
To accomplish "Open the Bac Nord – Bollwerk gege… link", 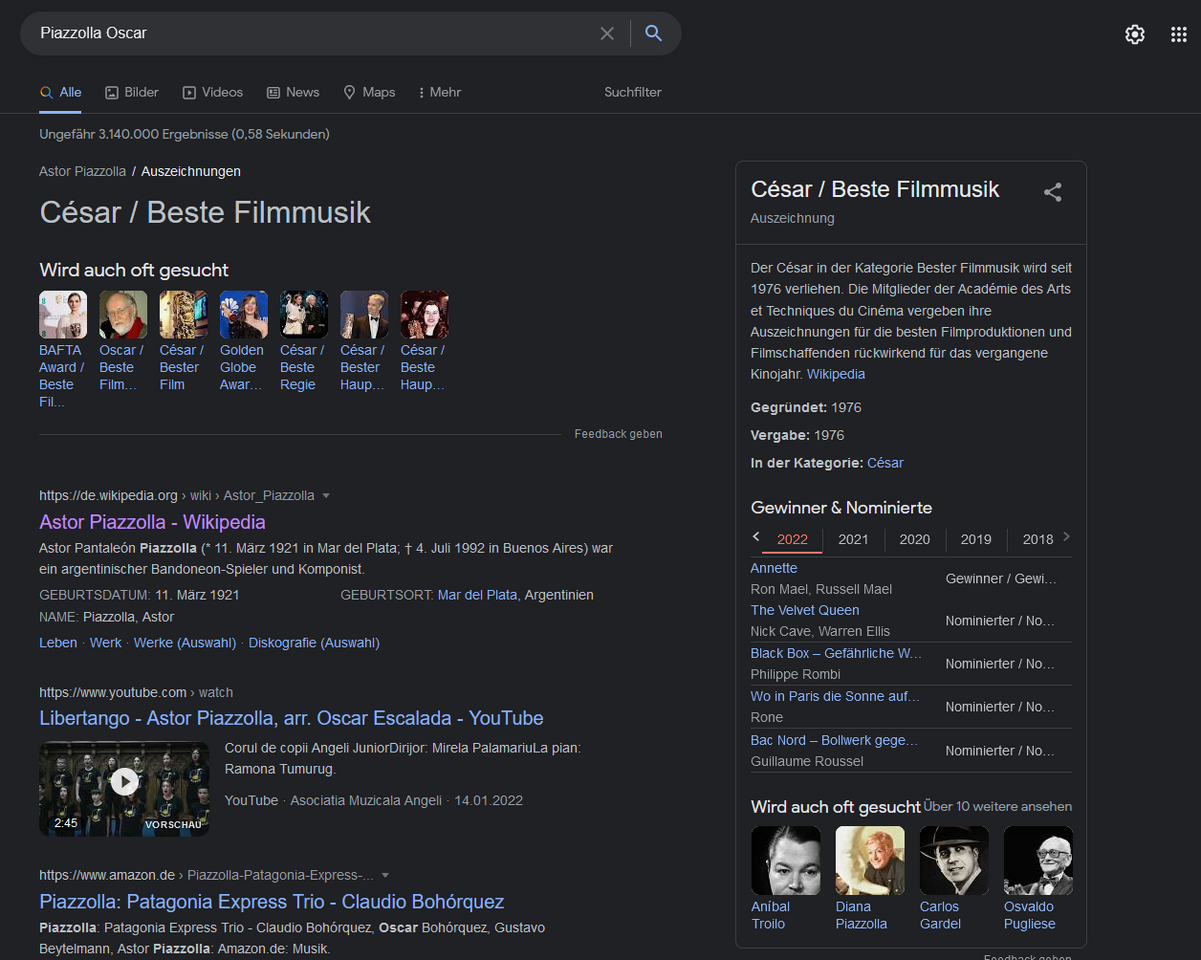I will point(834,740).
